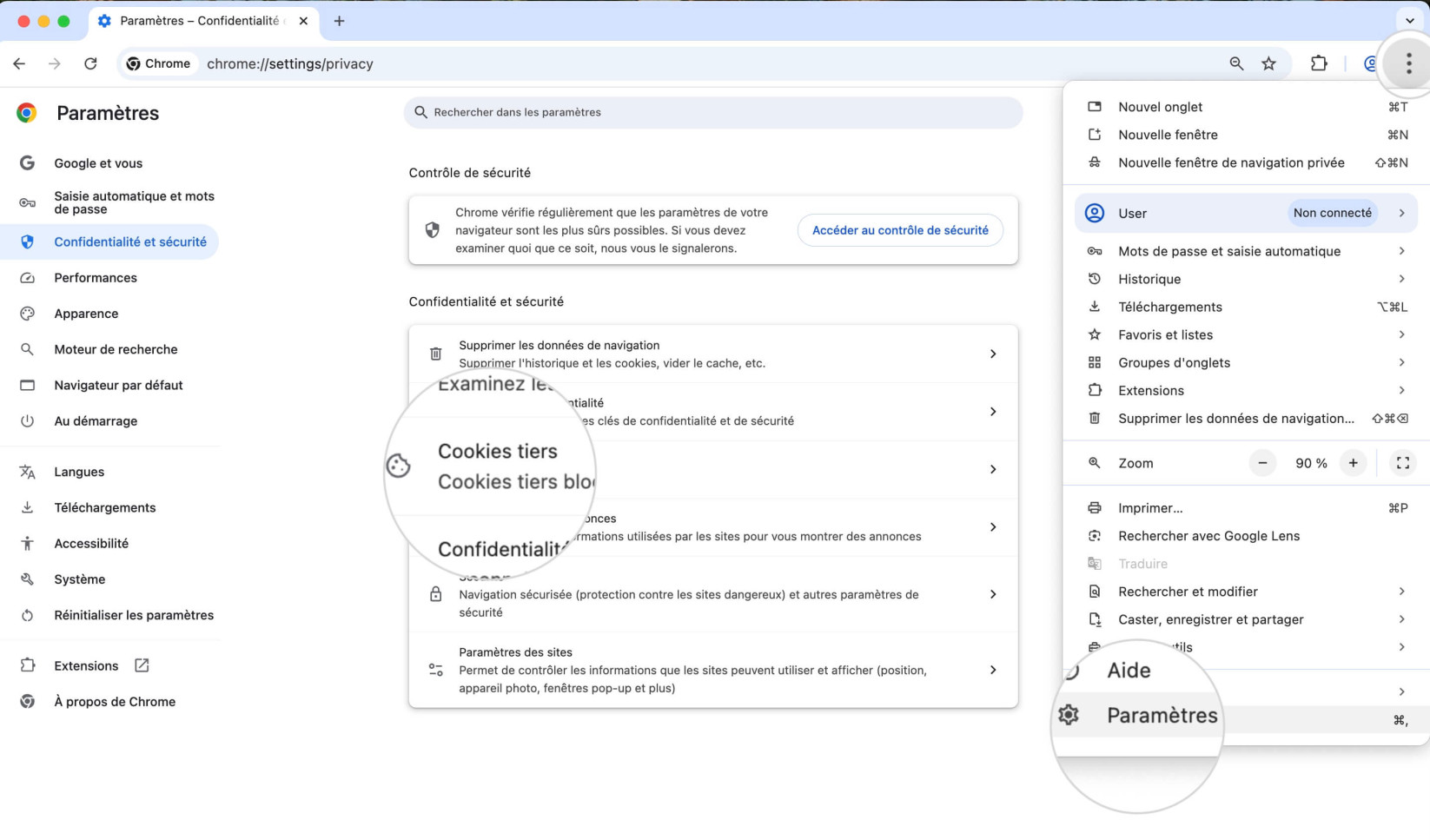Viewport: 1430px width, 840px height.
Task: Choose Nouvel onglet in Chrome menu
Action: [1247, 107]
